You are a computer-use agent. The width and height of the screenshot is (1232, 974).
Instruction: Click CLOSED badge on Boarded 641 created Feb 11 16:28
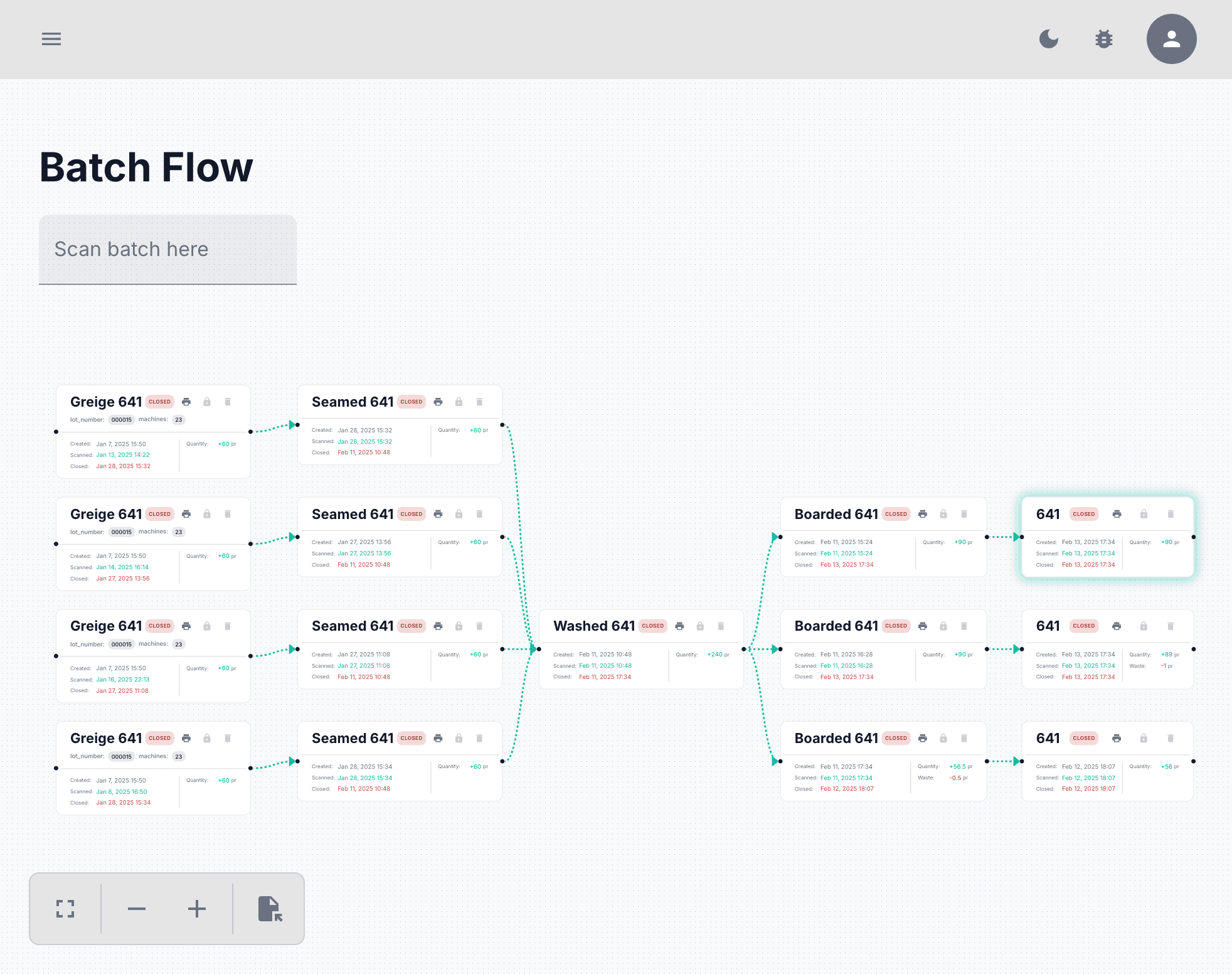point(896,626)
